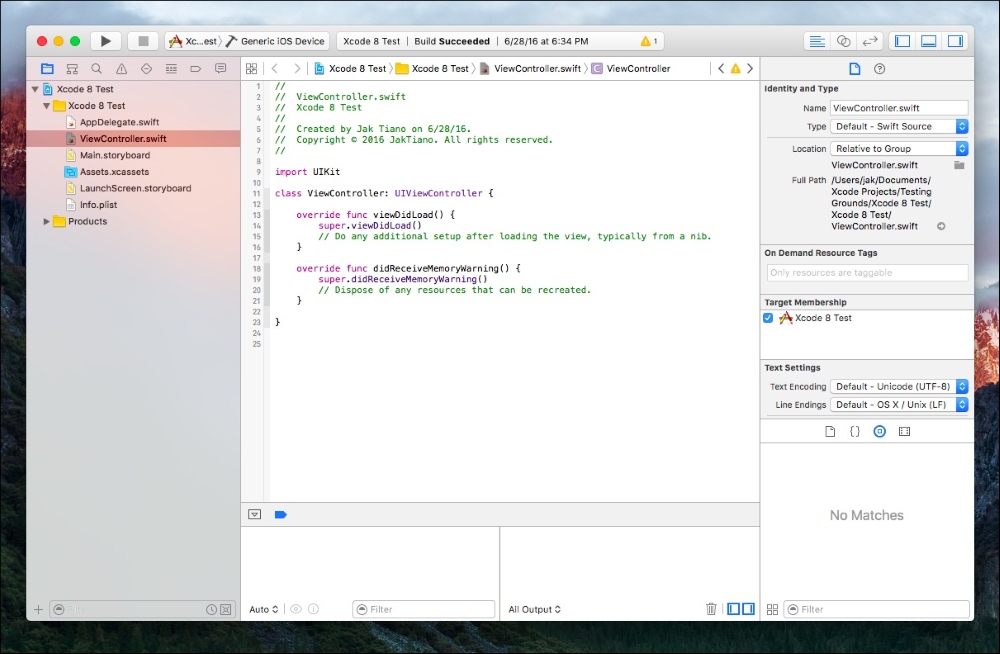Image resolution: width=1000 pixels, height=654 pixels.
Task: Click the variables Filter field
Action: click(423, 609)
